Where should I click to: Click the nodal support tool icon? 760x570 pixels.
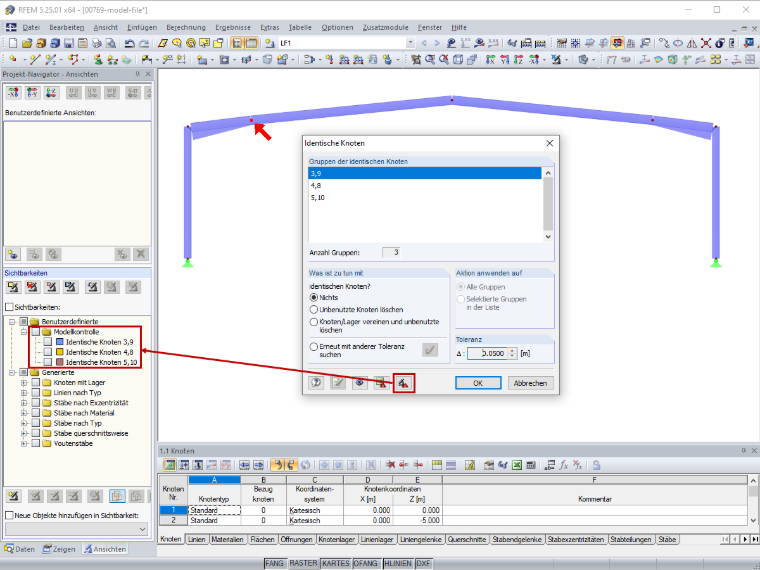[98, 60]
